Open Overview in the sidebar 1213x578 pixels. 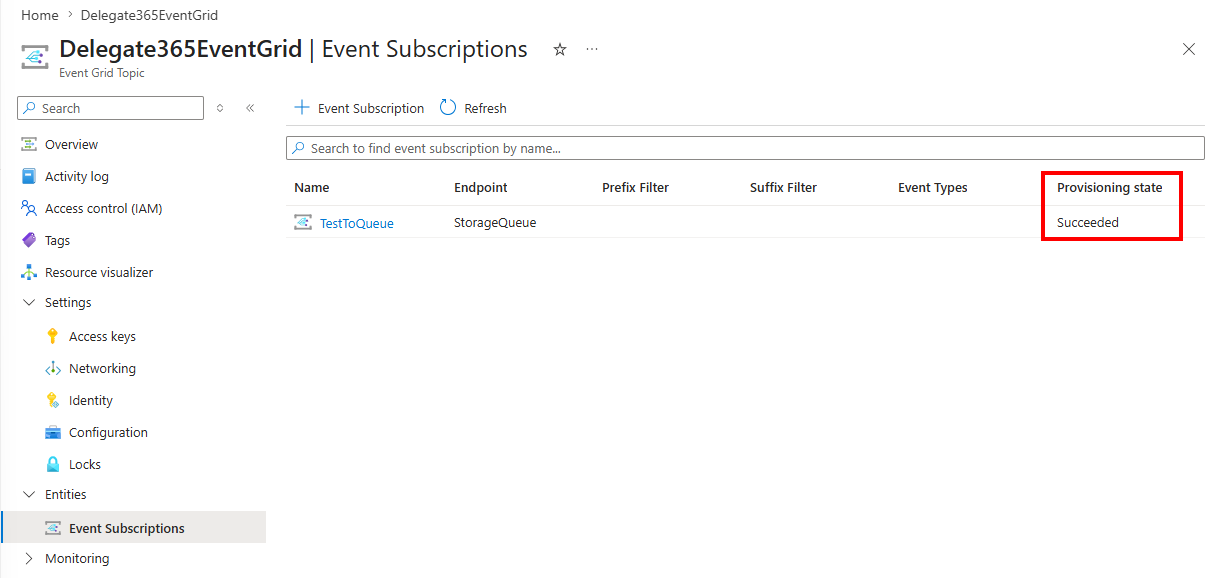click(72, 145)
